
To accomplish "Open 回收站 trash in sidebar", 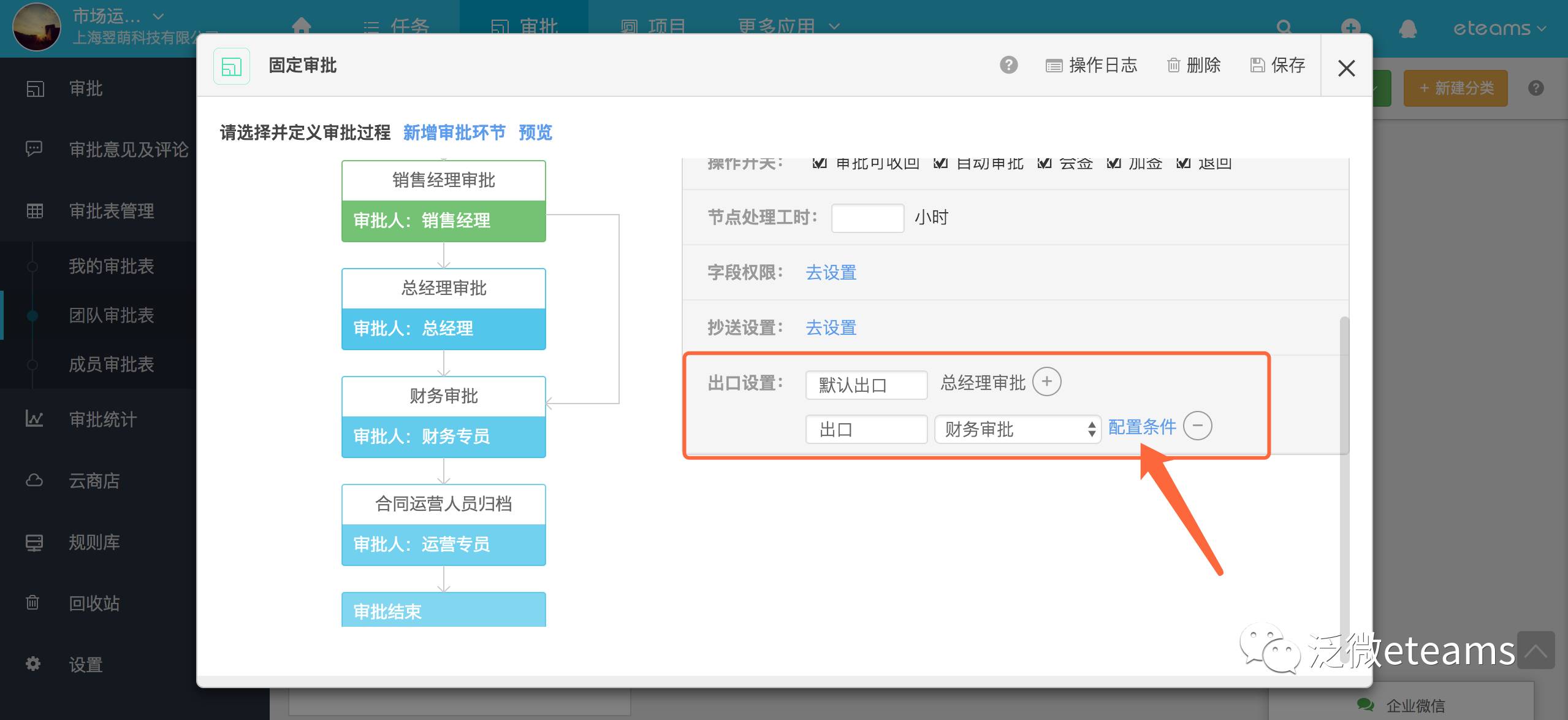I will 94,603.
